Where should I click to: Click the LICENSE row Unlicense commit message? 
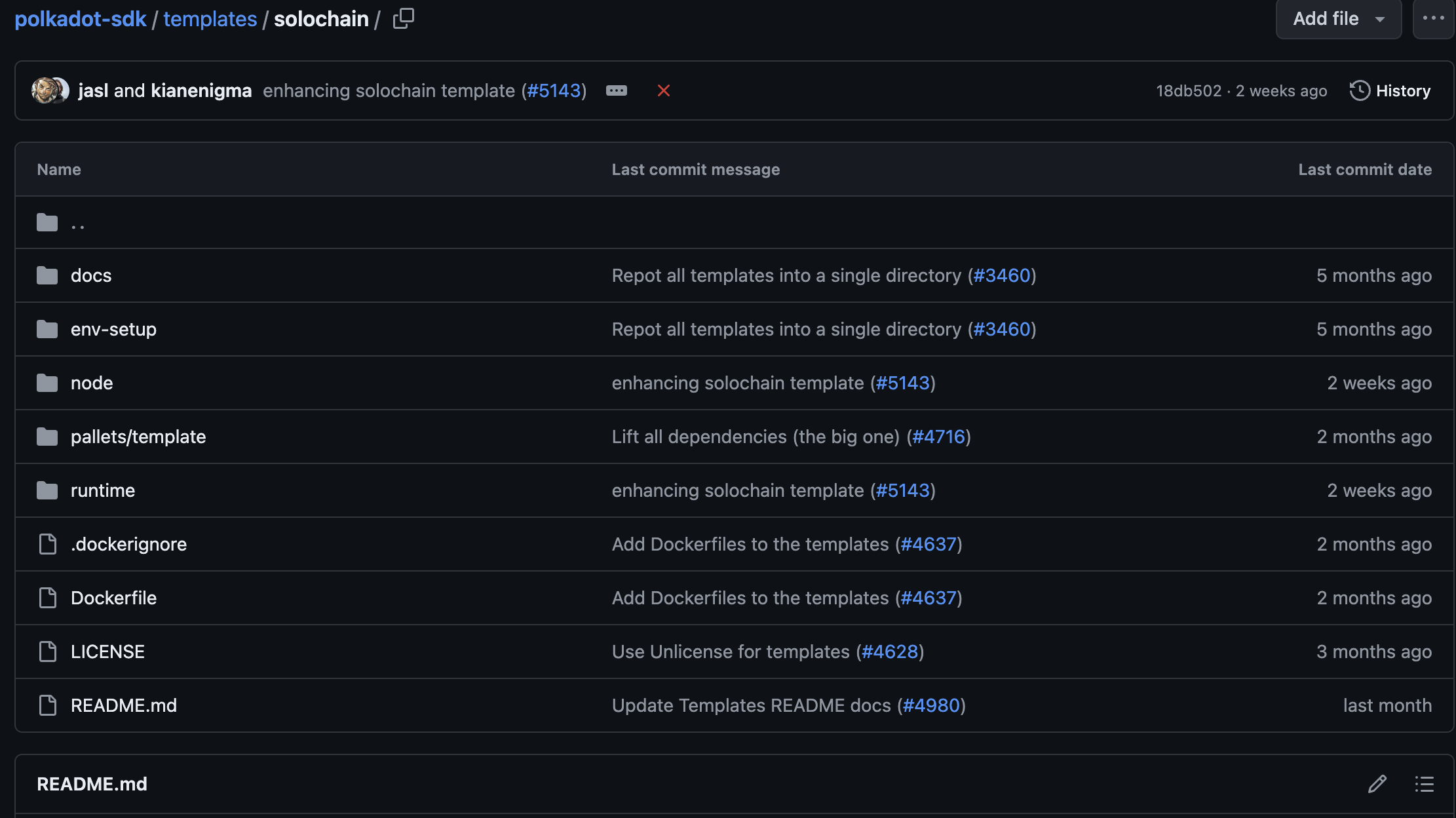click(x=731, y=652)
